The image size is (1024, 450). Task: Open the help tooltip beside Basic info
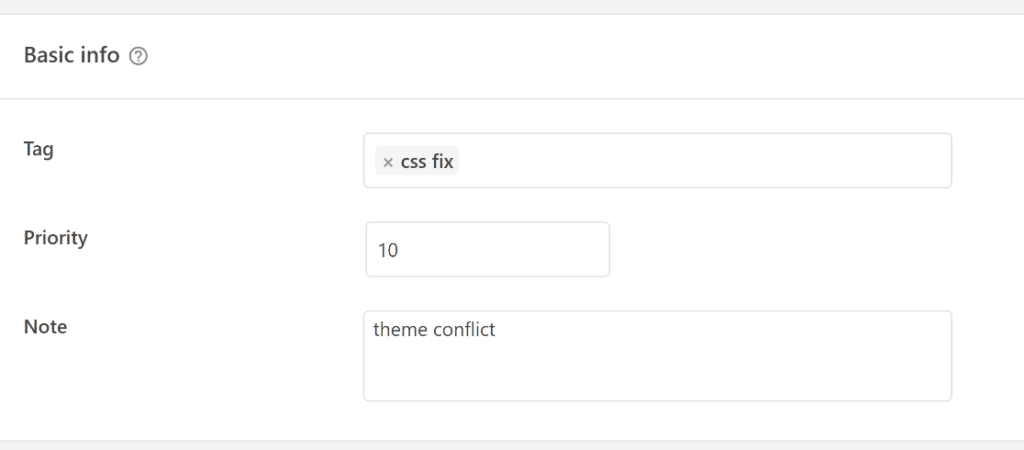point(138,56)
